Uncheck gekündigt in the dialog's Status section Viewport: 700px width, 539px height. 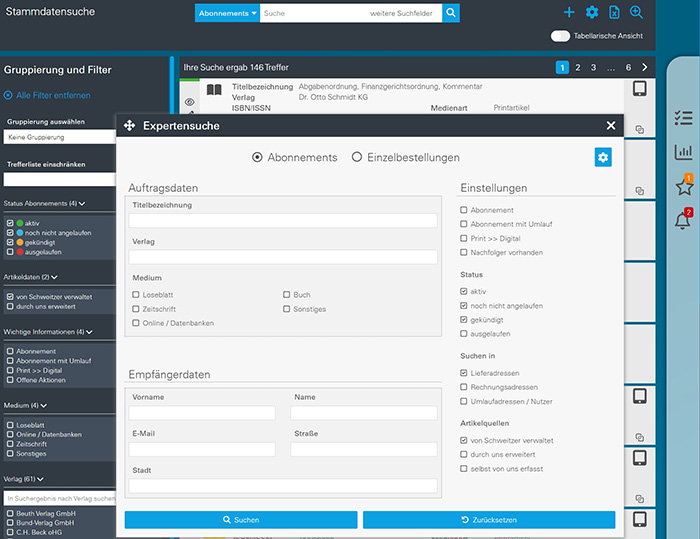click(464, 319)
